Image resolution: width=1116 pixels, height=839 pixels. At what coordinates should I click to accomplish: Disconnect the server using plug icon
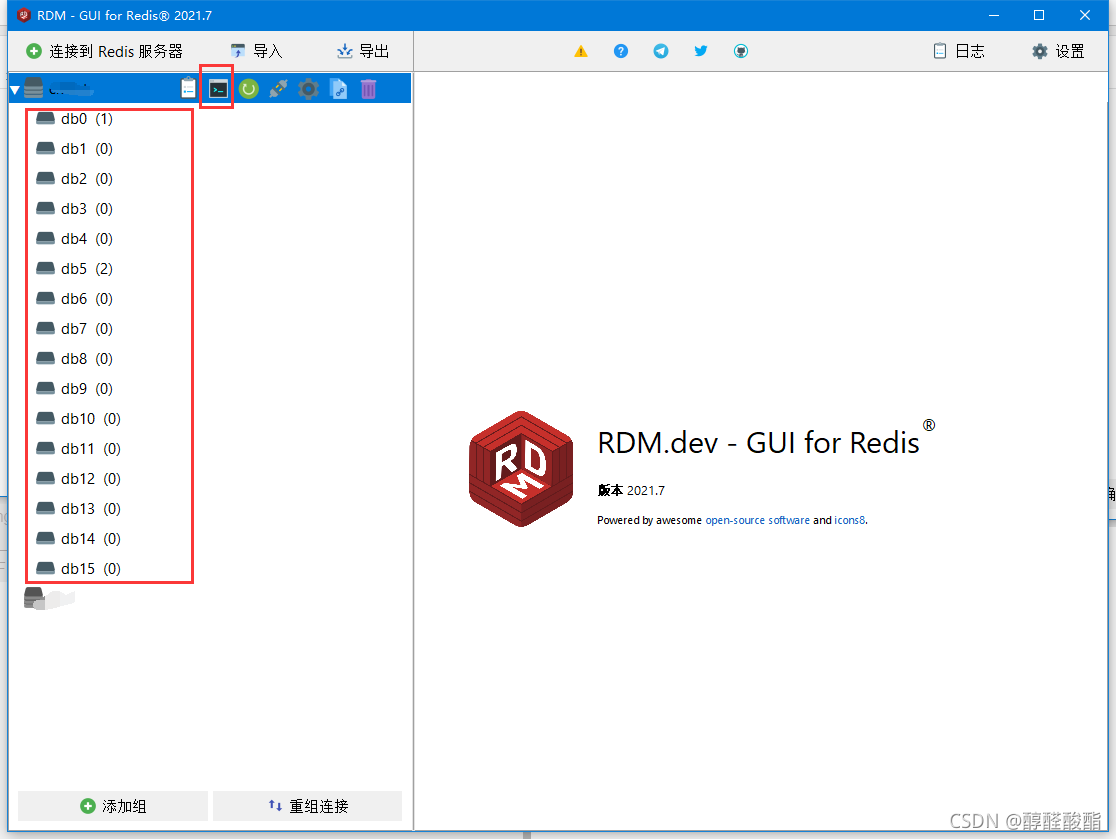[278, 89]
